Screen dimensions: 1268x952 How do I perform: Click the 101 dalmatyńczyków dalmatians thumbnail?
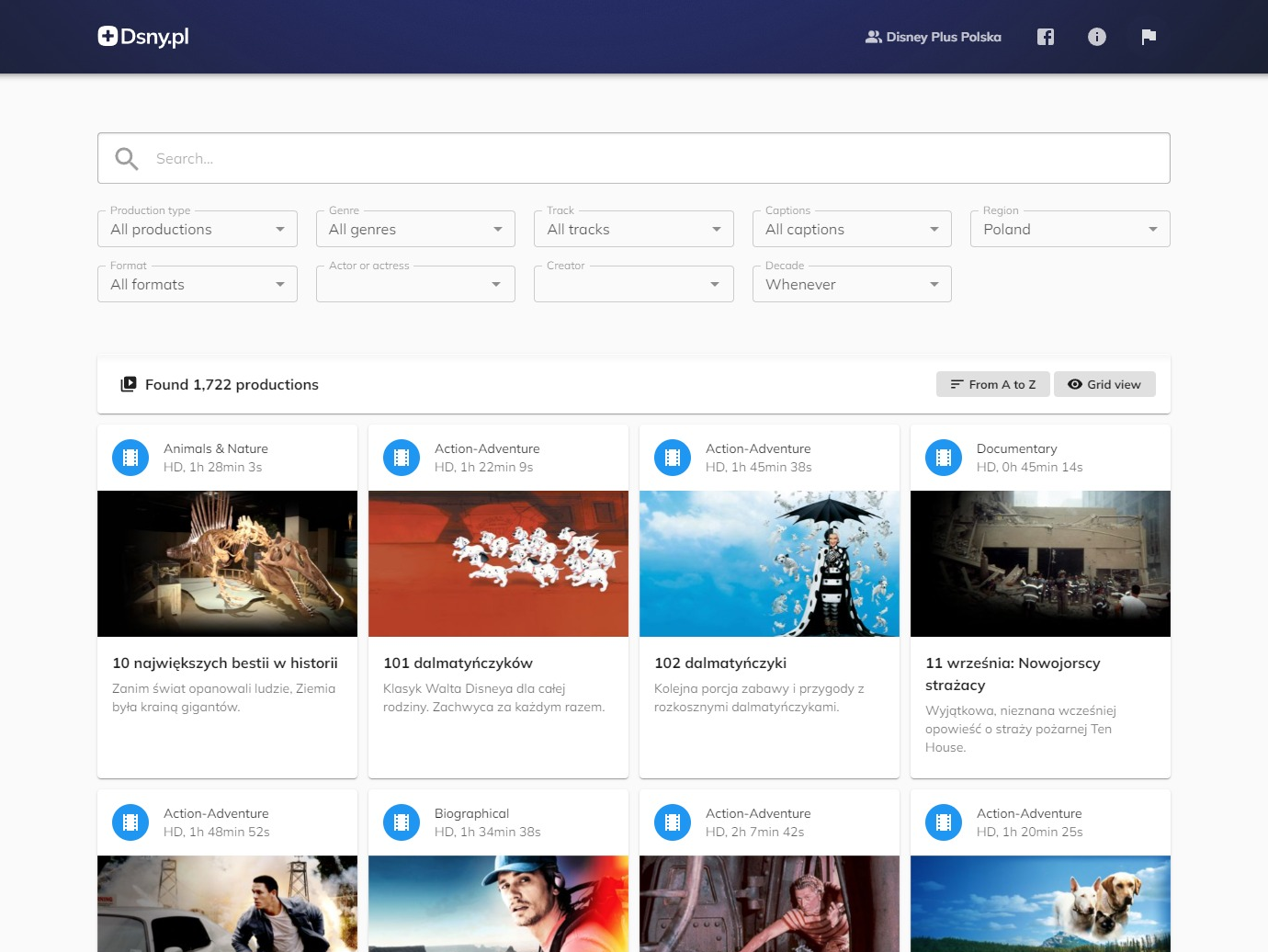point(498,563)
